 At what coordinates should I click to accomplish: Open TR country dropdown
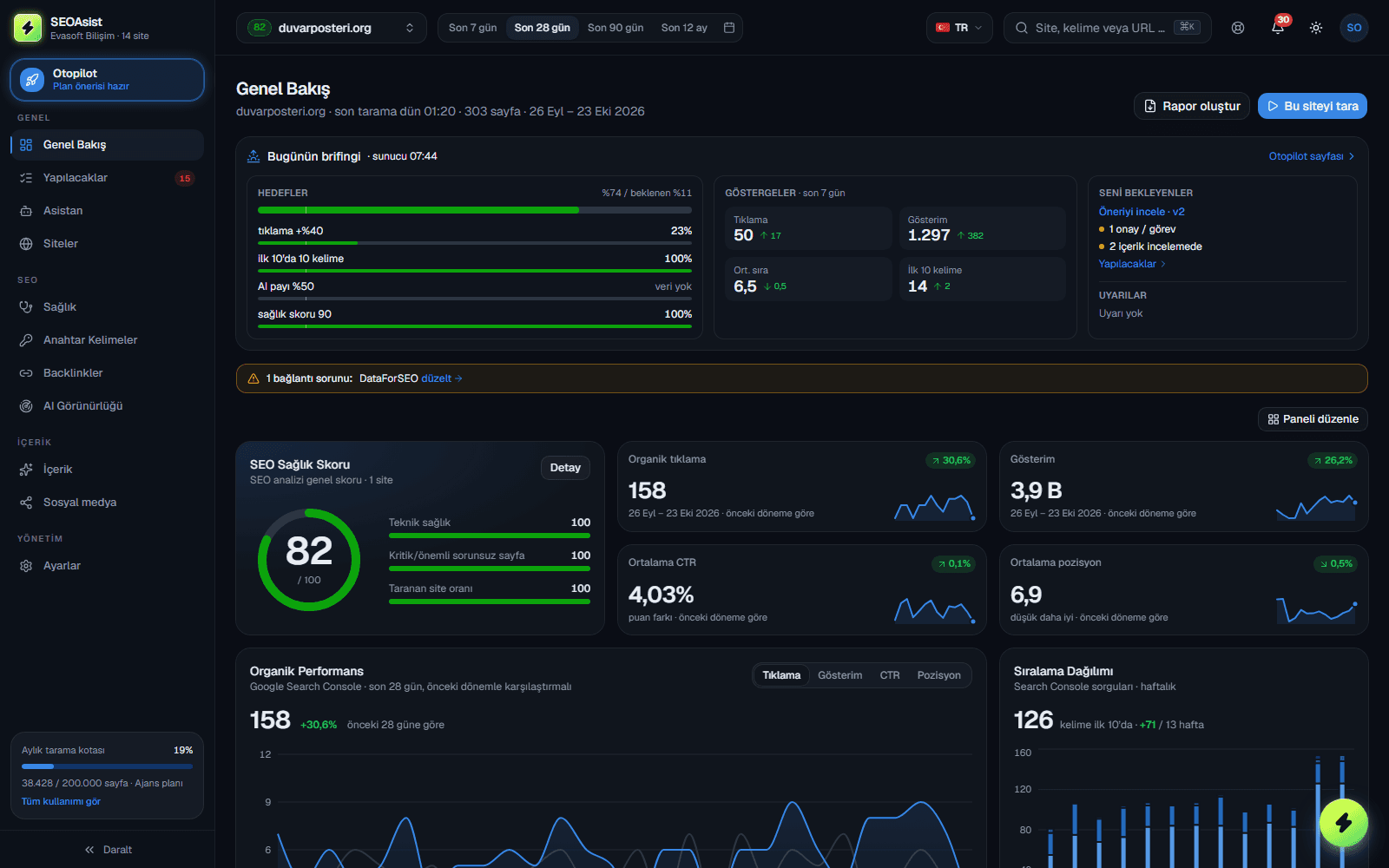tap(959, 28)
